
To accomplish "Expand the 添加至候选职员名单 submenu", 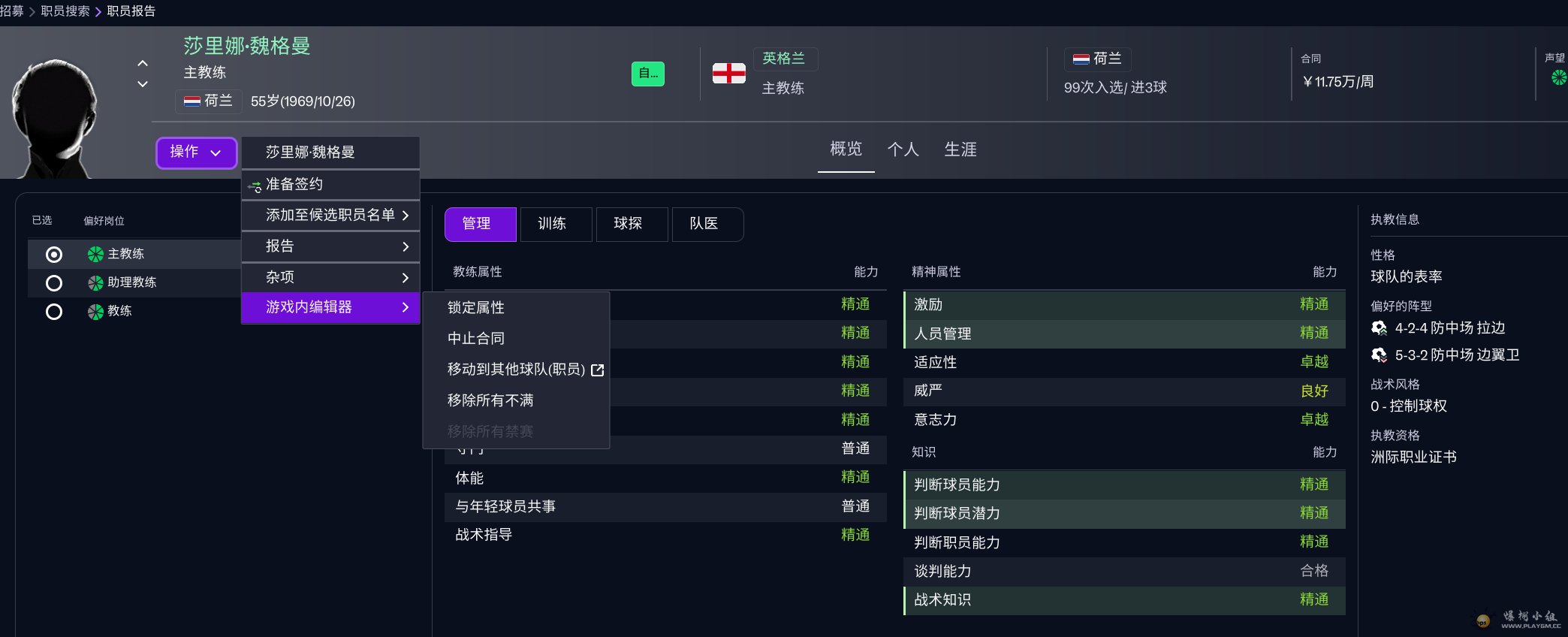I will tap(330, 216).
